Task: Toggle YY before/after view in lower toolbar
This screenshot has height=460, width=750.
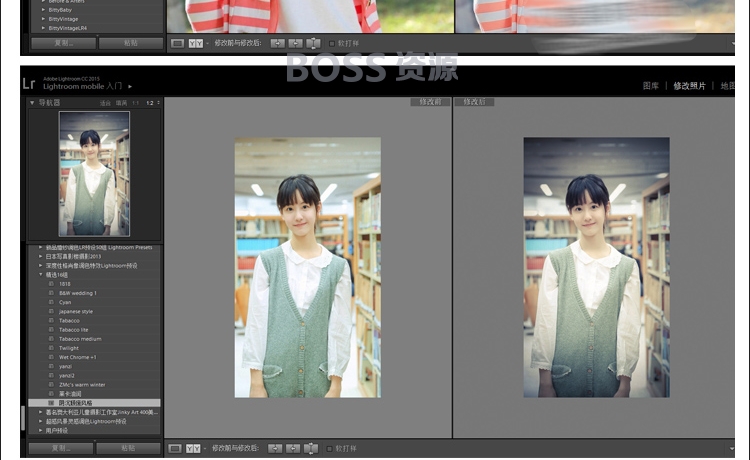Action: [193, 449]
